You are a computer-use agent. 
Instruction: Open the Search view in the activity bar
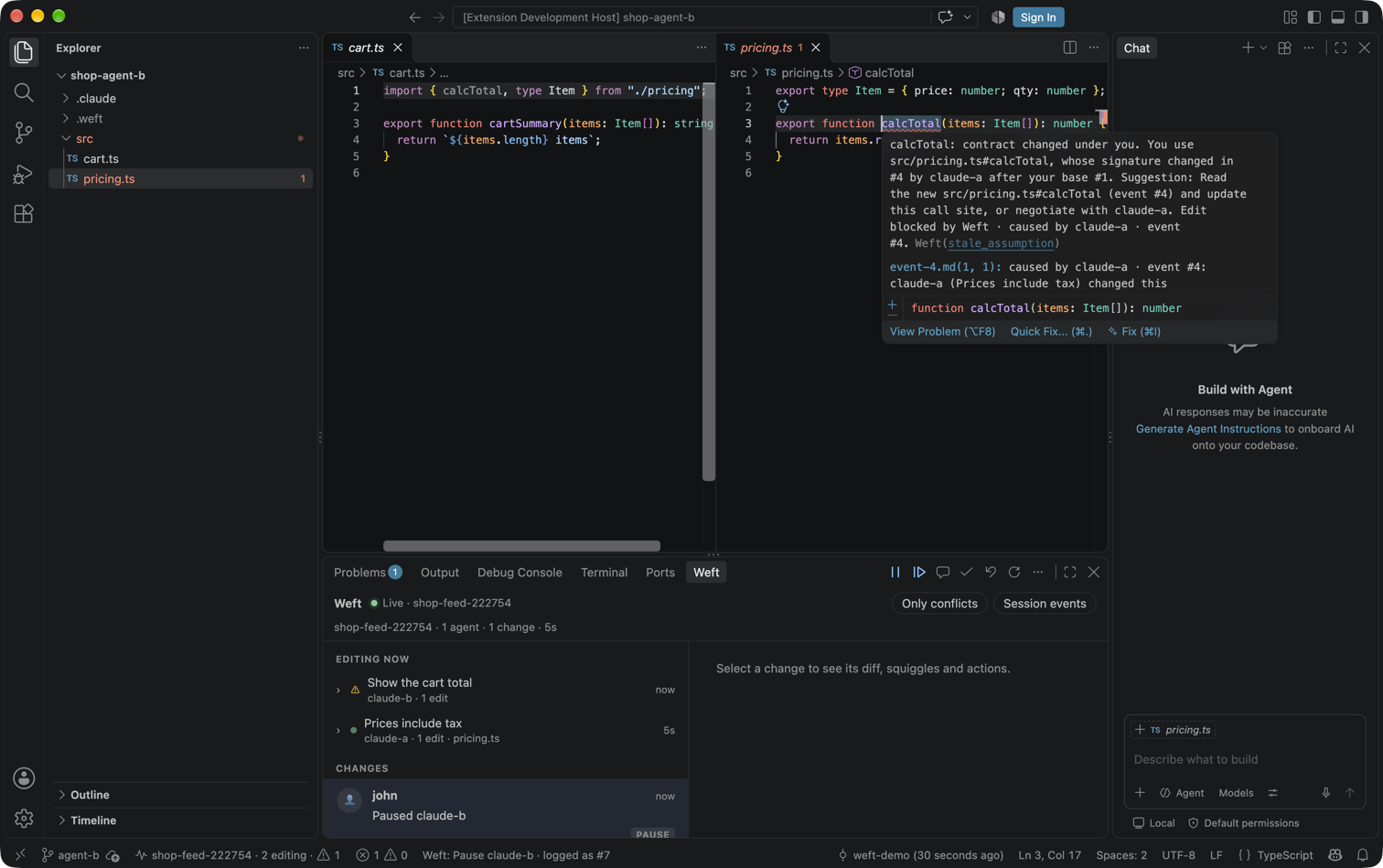[x=24, y=92]
